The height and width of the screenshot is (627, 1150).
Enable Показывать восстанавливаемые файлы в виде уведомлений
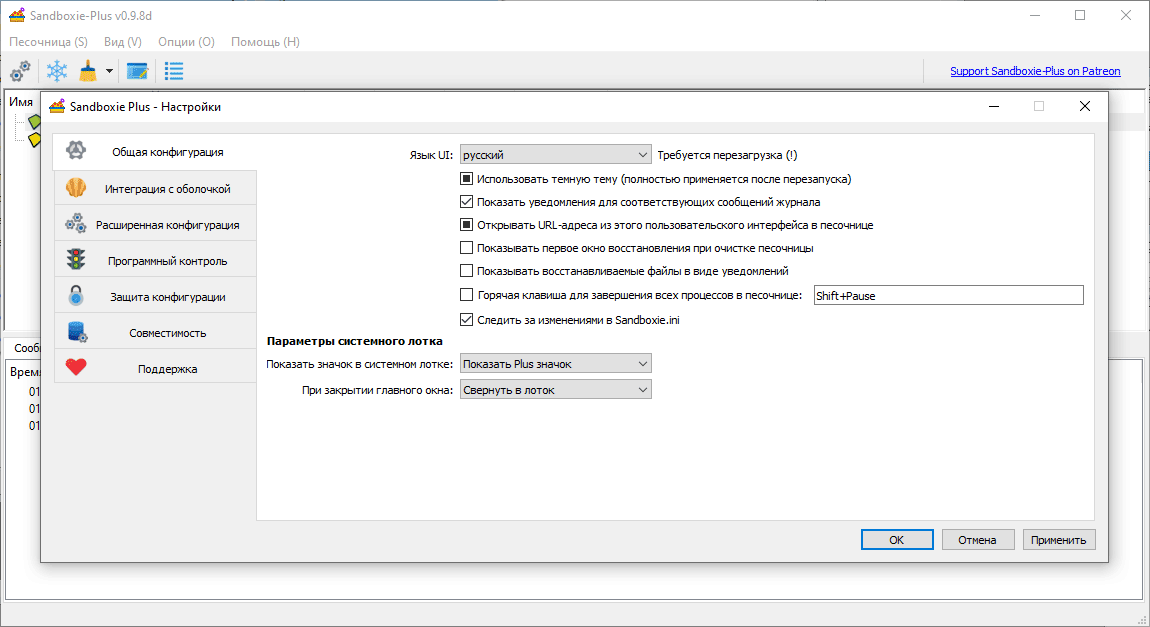(x=466, y=271)
